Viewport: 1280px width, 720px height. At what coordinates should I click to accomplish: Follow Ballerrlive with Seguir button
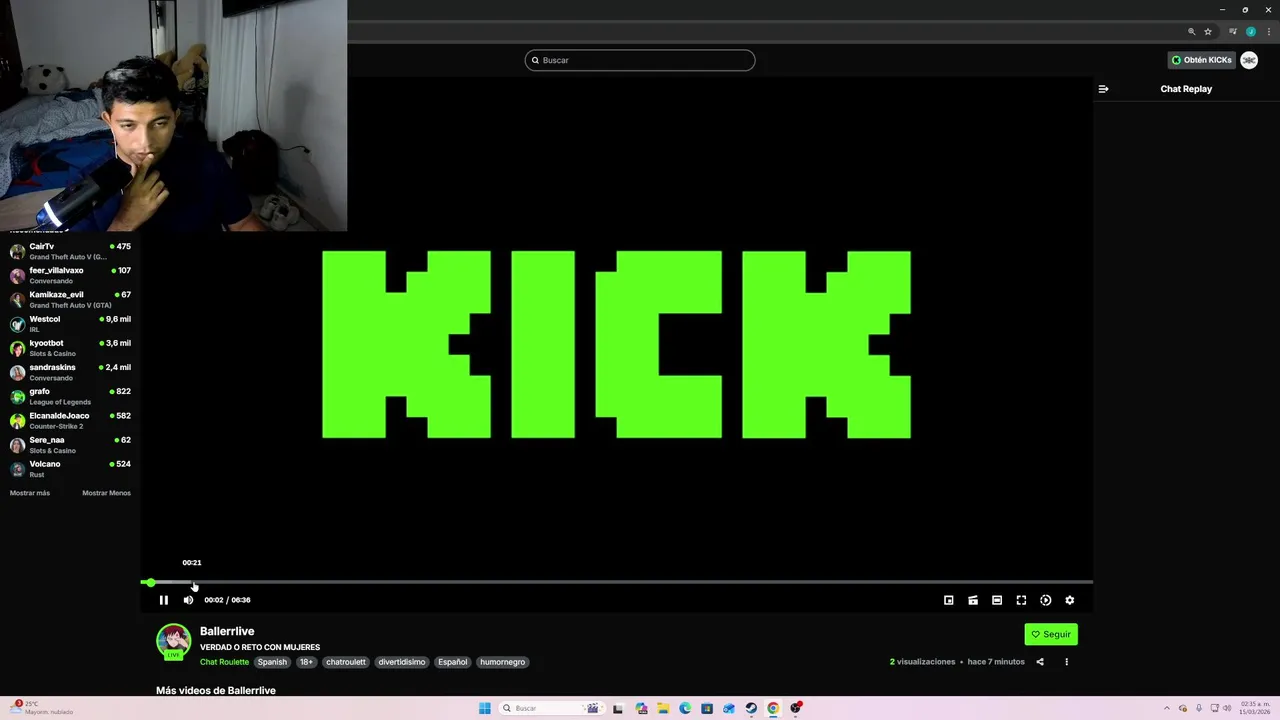pyautogui.click(x=1051, y=634)
